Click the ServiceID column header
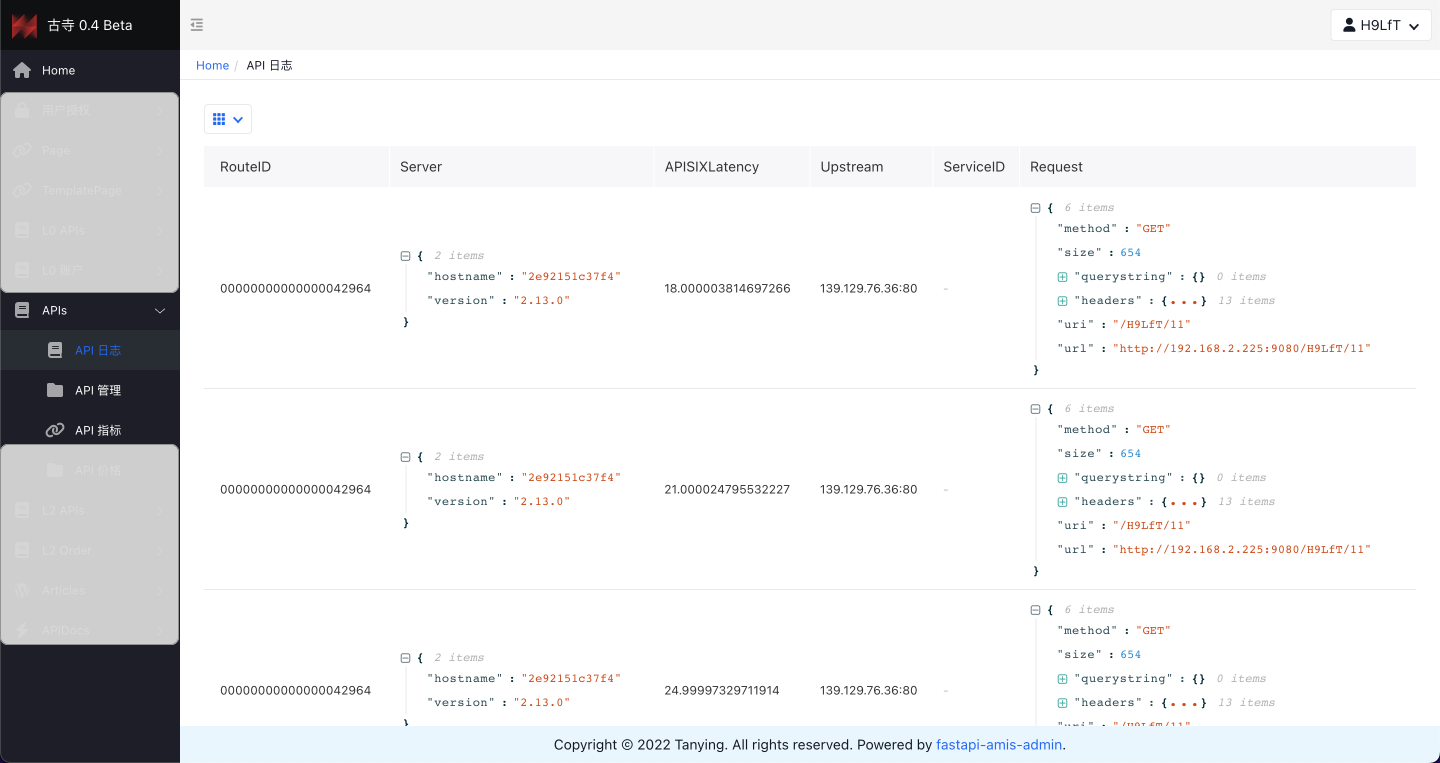 (974, 167)
